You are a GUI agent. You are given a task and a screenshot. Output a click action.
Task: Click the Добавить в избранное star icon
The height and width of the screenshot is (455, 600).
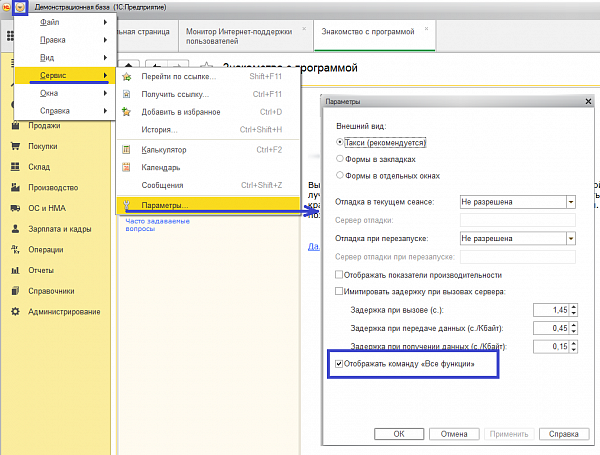126,112
